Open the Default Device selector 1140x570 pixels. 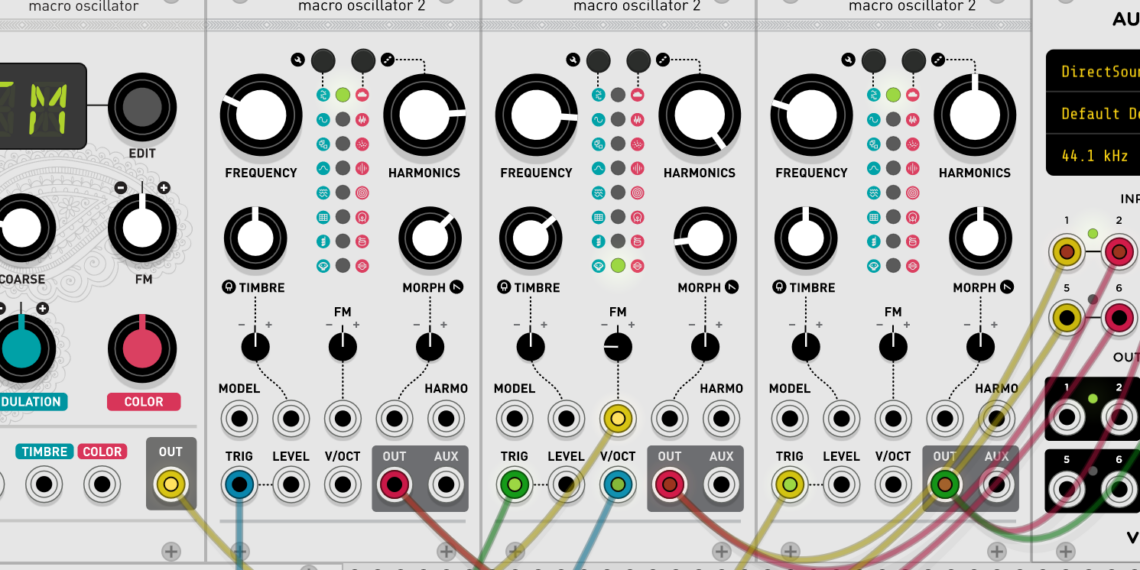1095,114
